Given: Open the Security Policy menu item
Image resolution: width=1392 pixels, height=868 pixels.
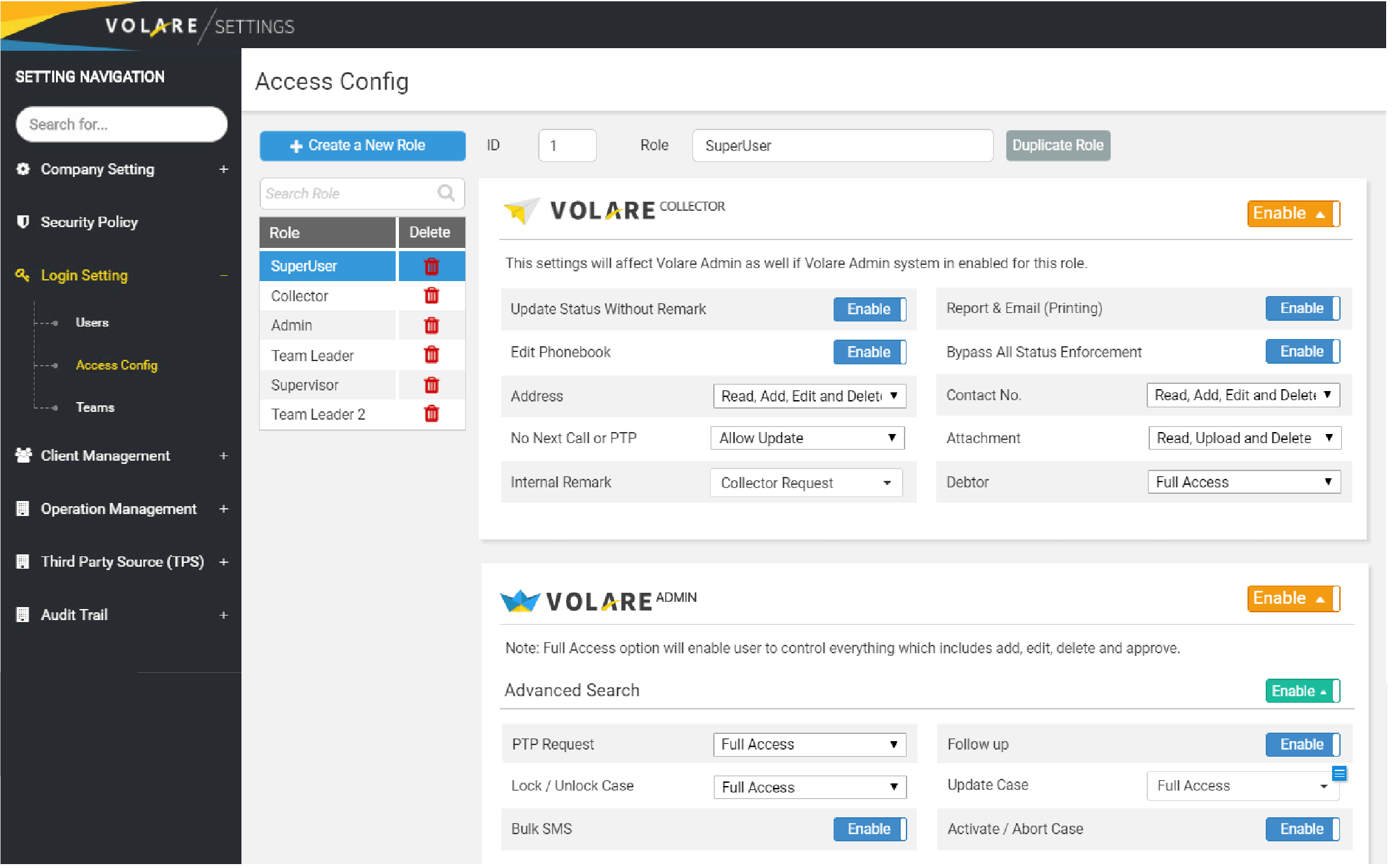Looking at the screenshot, I should coord(90,223).
